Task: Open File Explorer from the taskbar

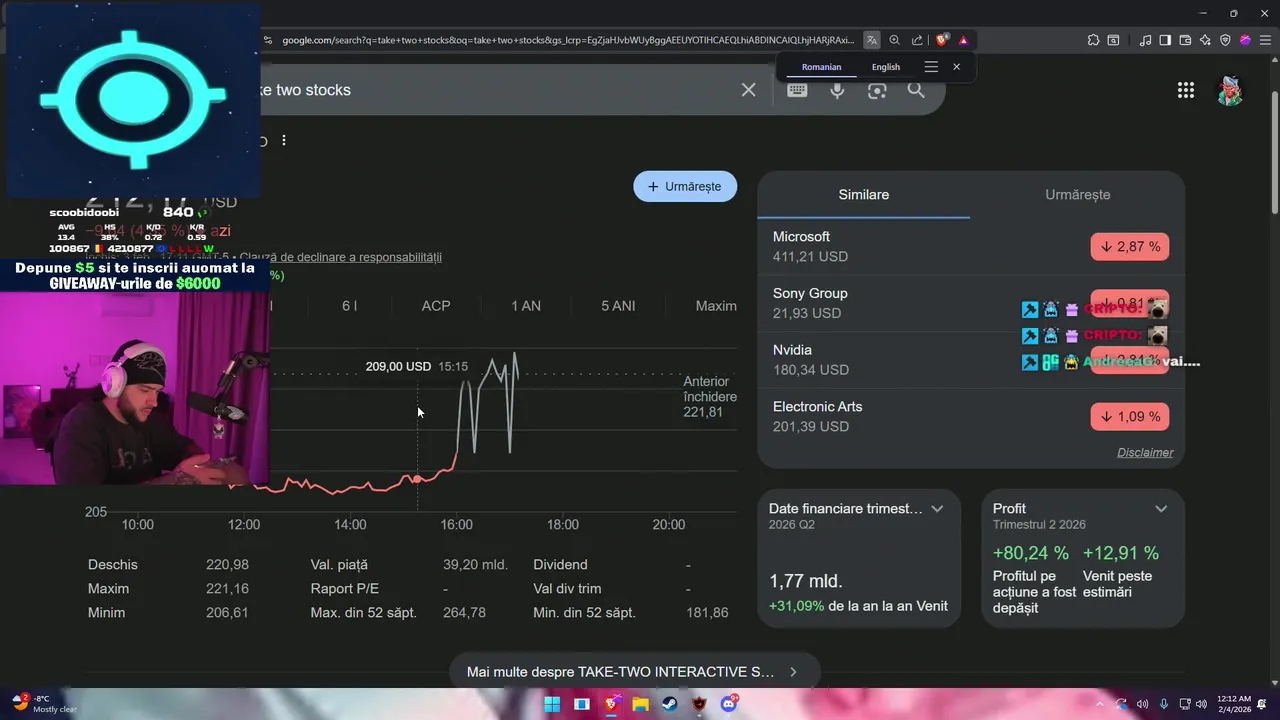Action: pyautogui.click(x=640, y=704)
